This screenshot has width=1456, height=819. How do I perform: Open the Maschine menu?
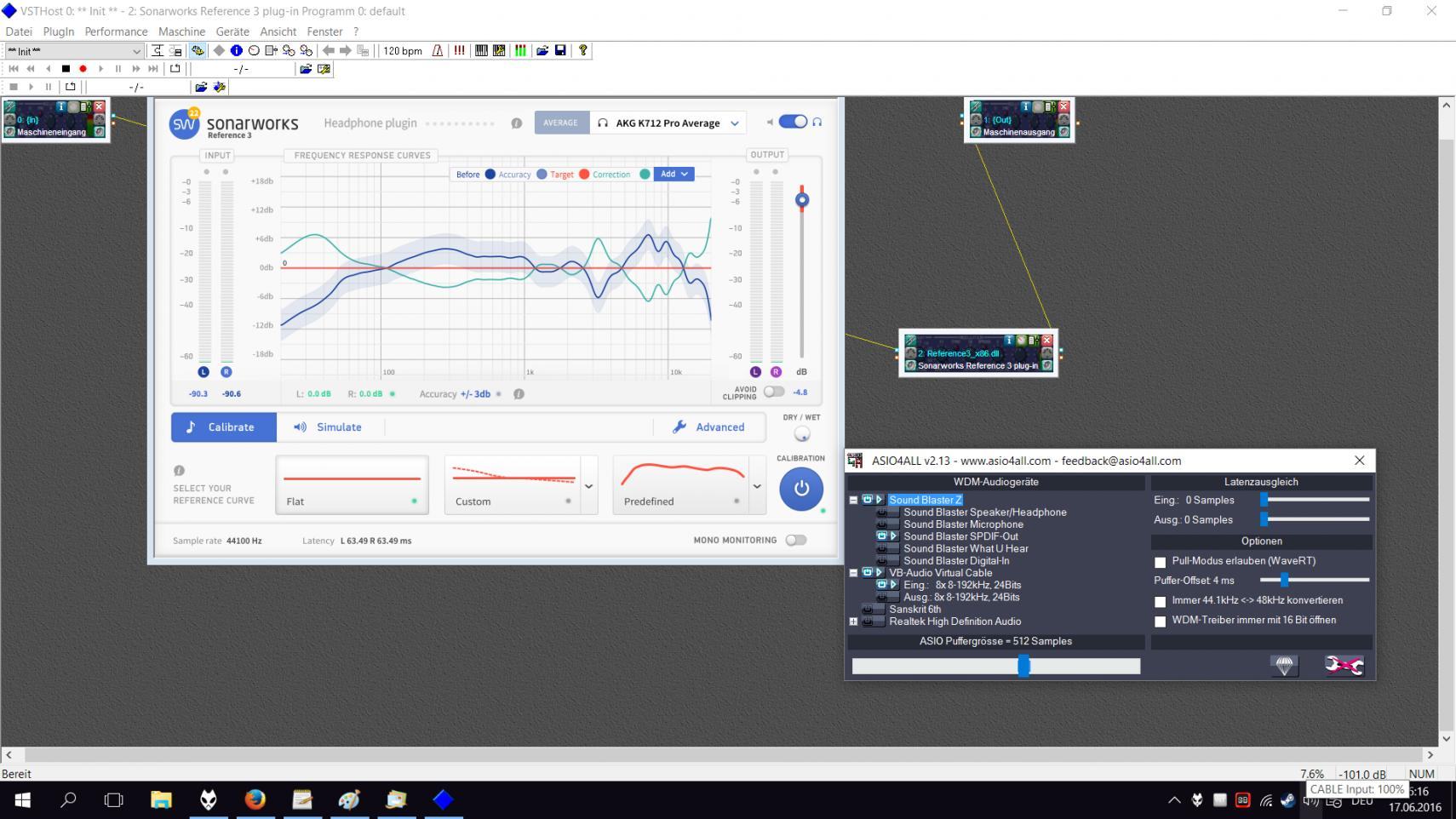[x=181, y=31]
